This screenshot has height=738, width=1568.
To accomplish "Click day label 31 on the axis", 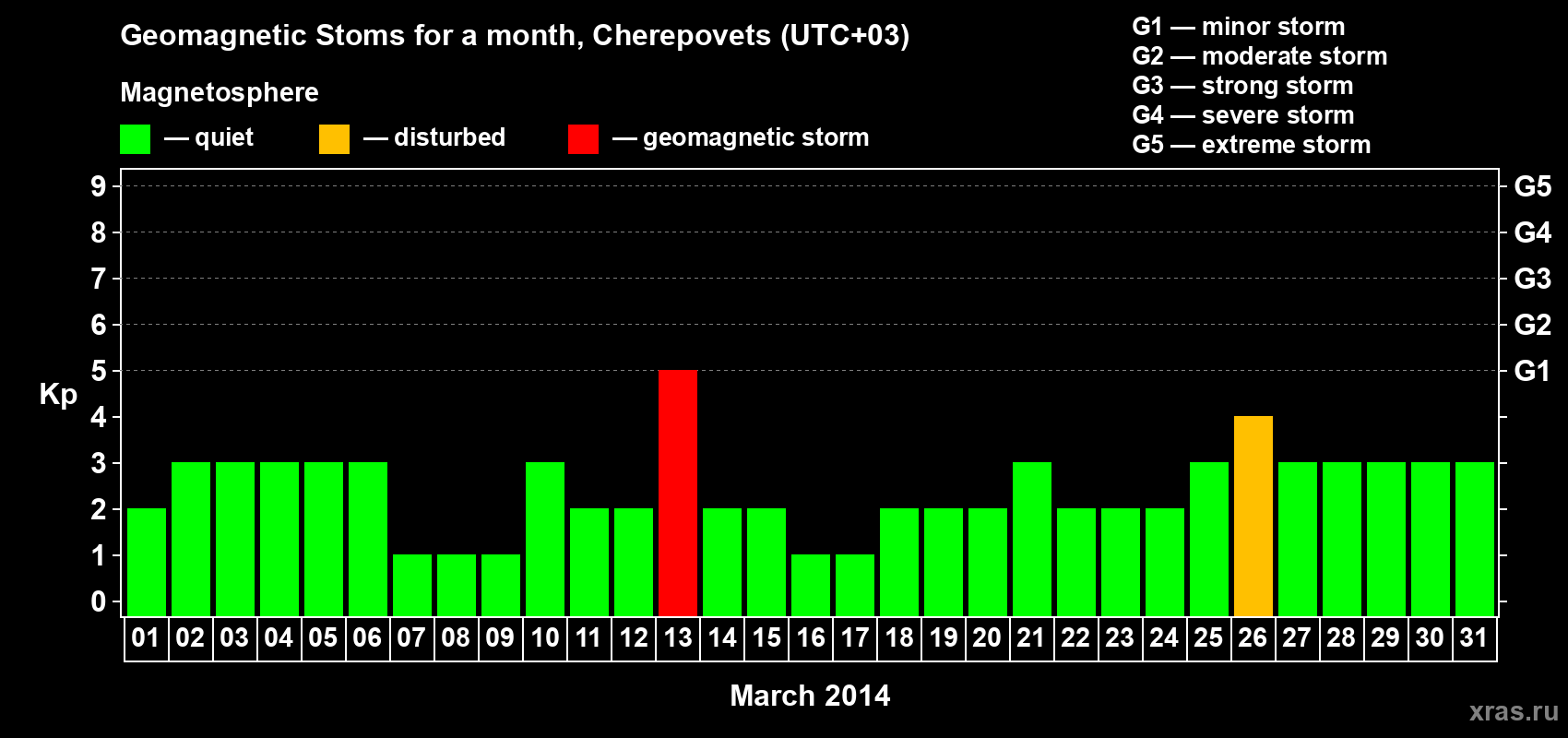I will click(1474, 638).
